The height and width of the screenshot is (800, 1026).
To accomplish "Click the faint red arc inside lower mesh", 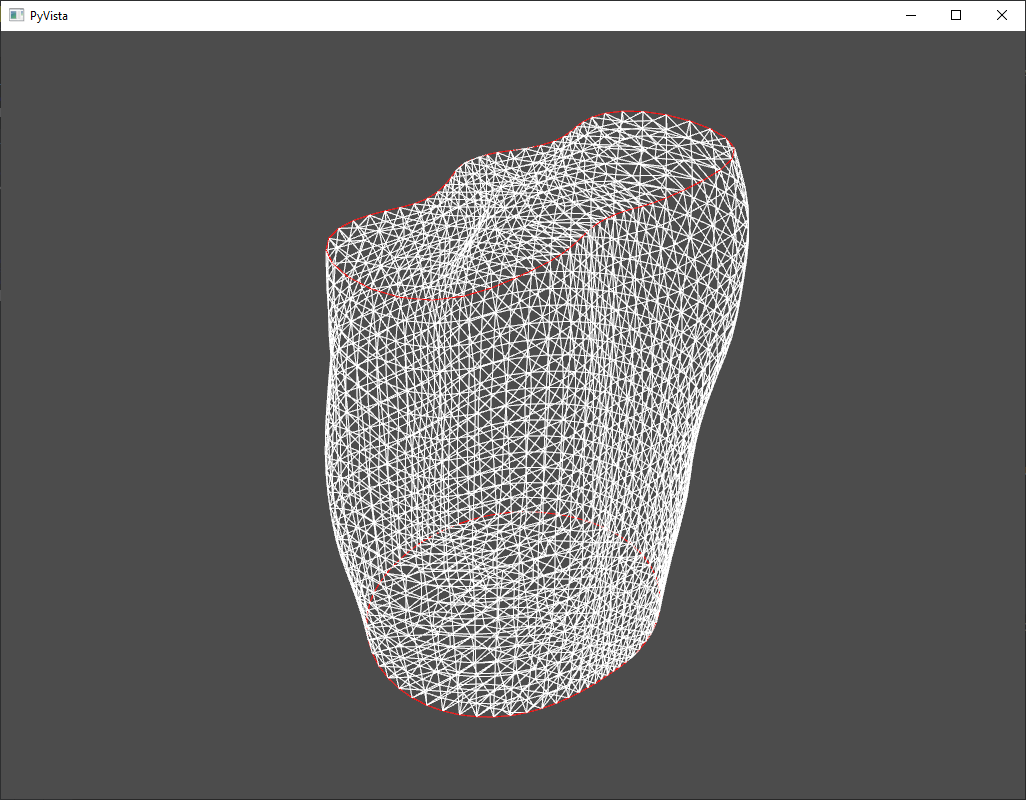I will [520, 516].
